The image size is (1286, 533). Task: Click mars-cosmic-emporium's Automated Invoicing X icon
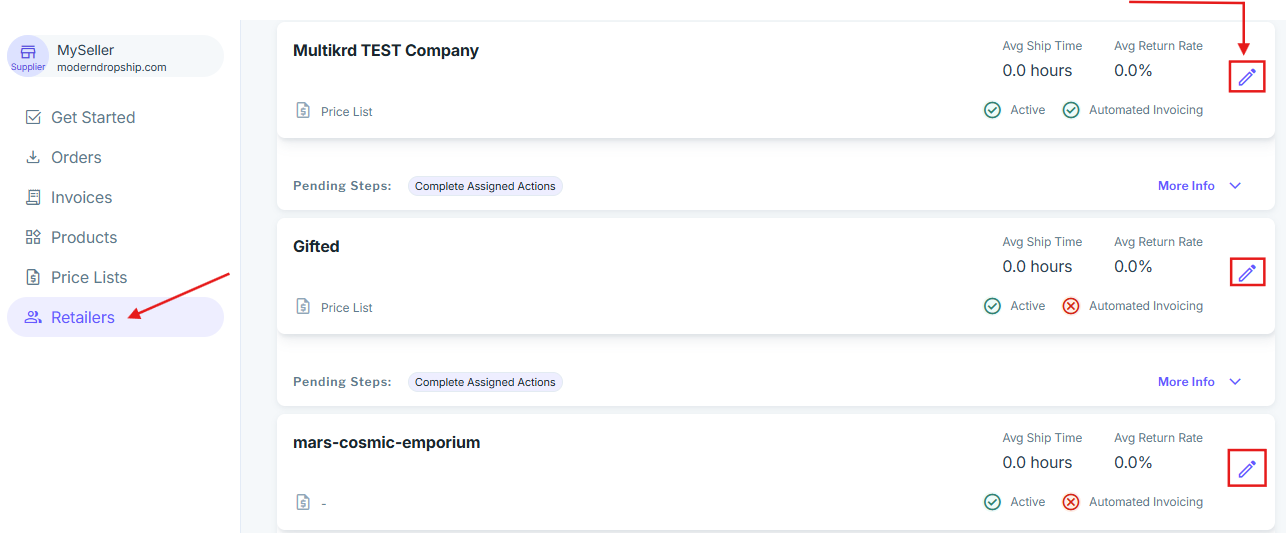point(1071,502)
